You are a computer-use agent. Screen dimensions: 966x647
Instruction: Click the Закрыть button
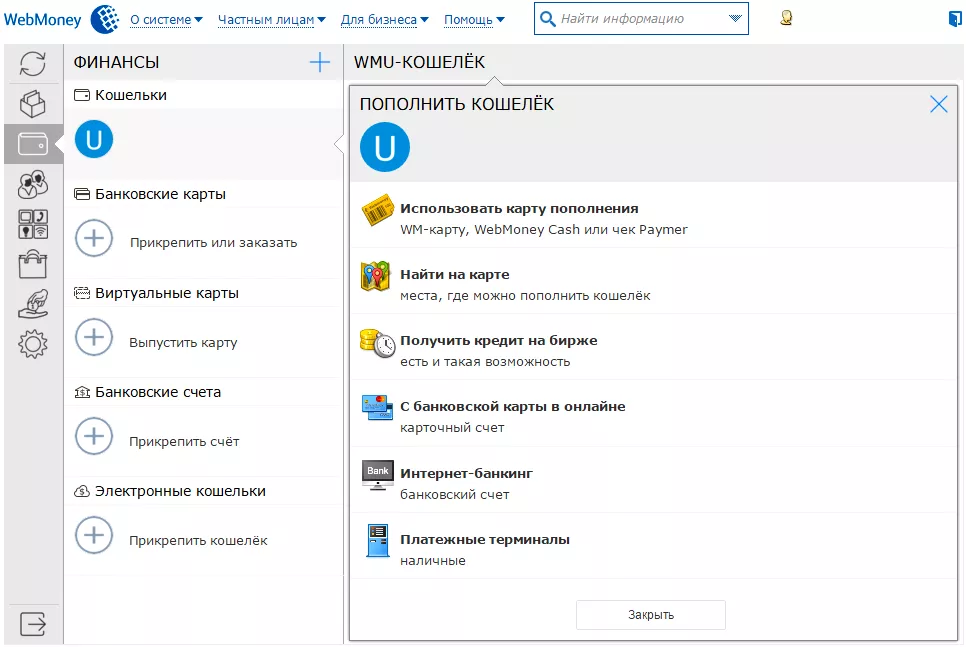point(651,615)
